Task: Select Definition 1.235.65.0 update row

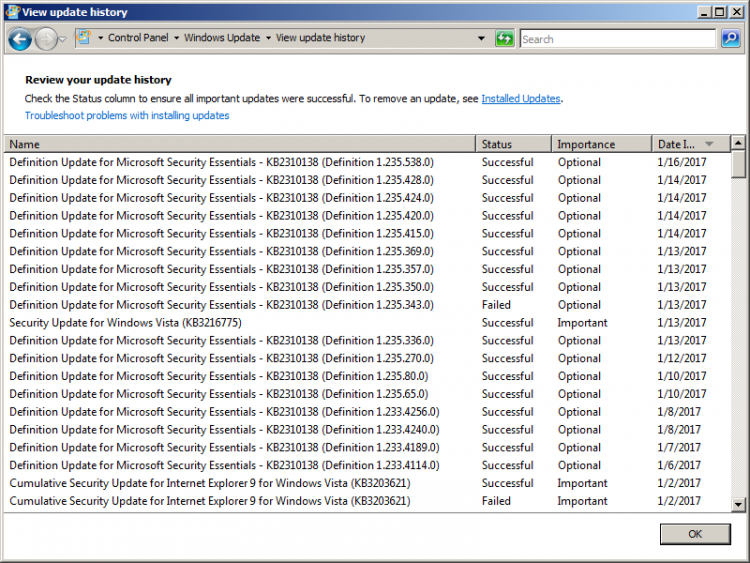Action: pos(367,394)
